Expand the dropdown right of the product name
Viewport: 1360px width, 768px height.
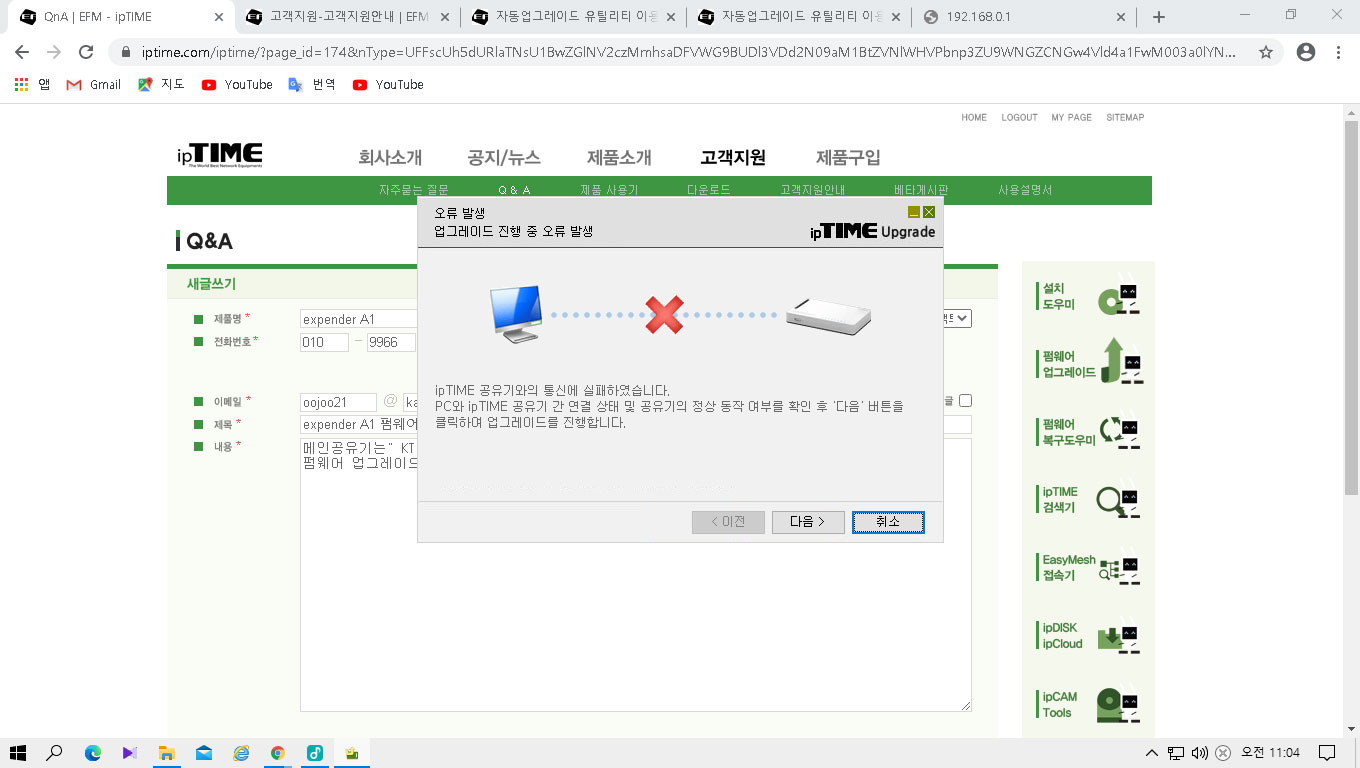pos(957,318)
